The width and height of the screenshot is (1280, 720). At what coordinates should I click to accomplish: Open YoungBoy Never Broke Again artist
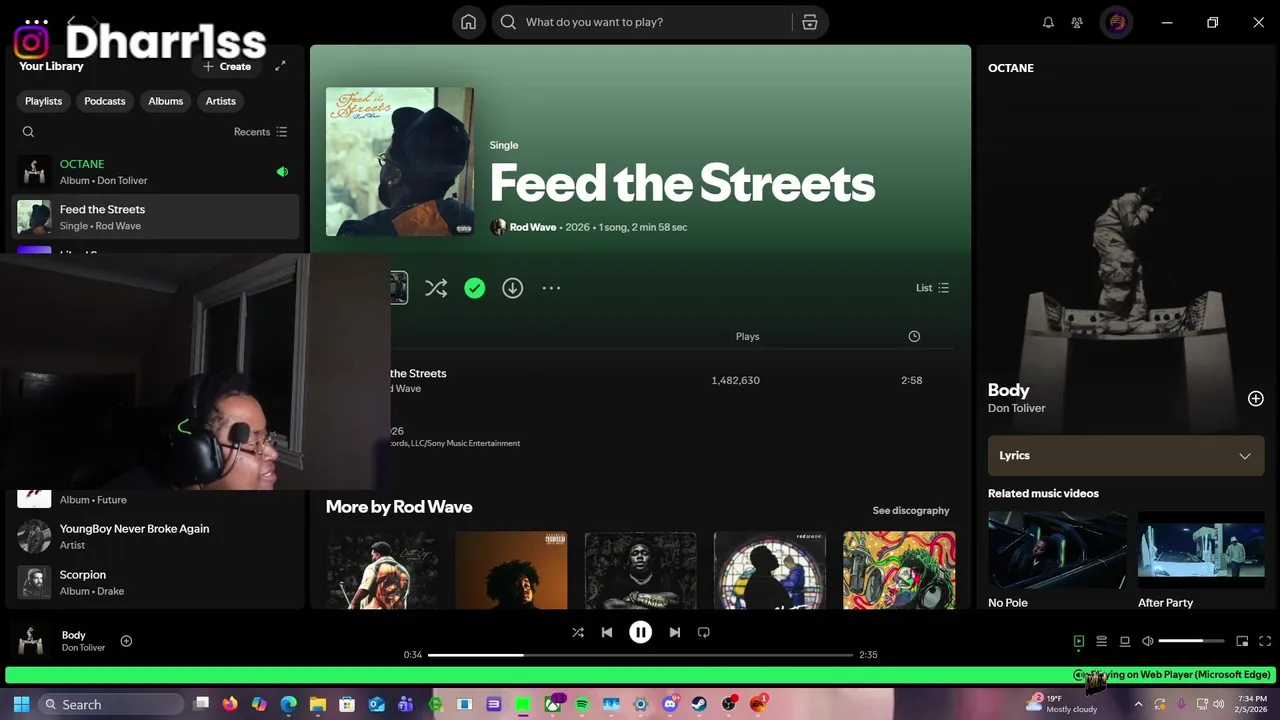tap(156, 536)
